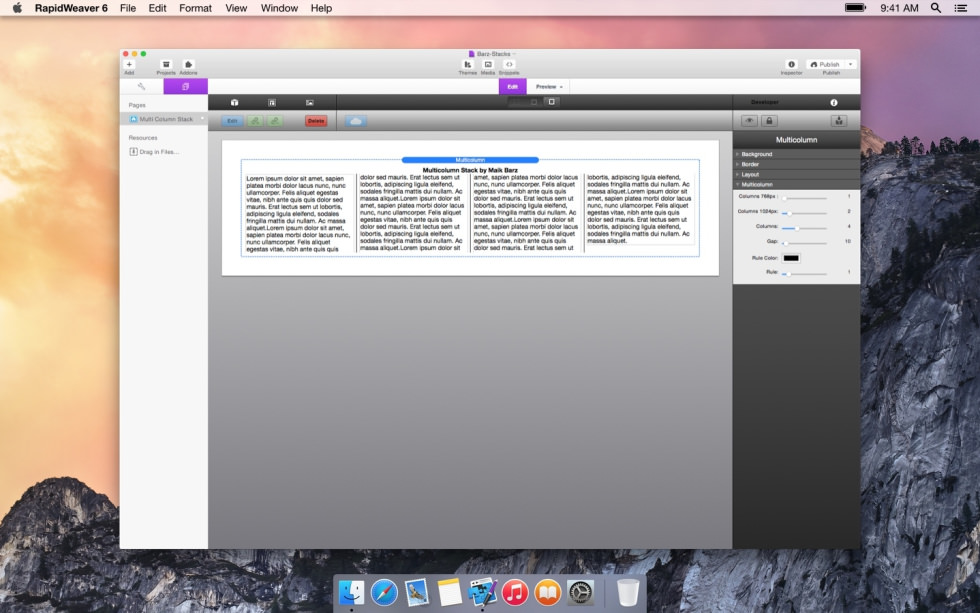Expand the Background section
The image size is (980, 613).
click(796, 154)
